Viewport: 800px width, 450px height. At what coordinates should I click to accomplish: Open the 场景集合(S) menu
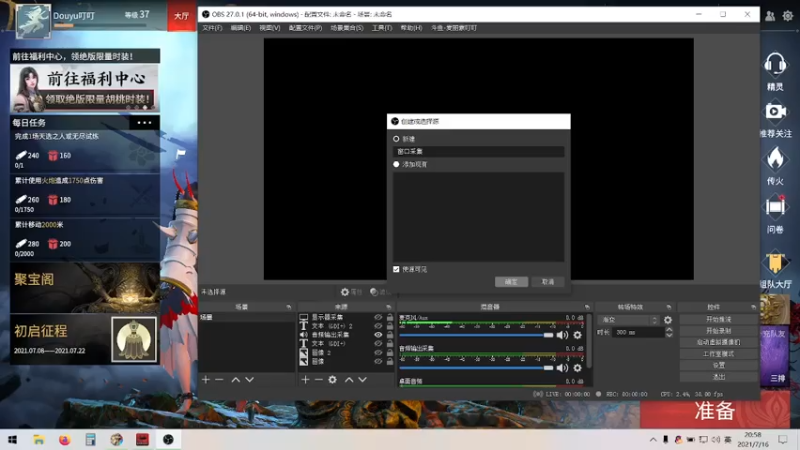pos(346,28)
